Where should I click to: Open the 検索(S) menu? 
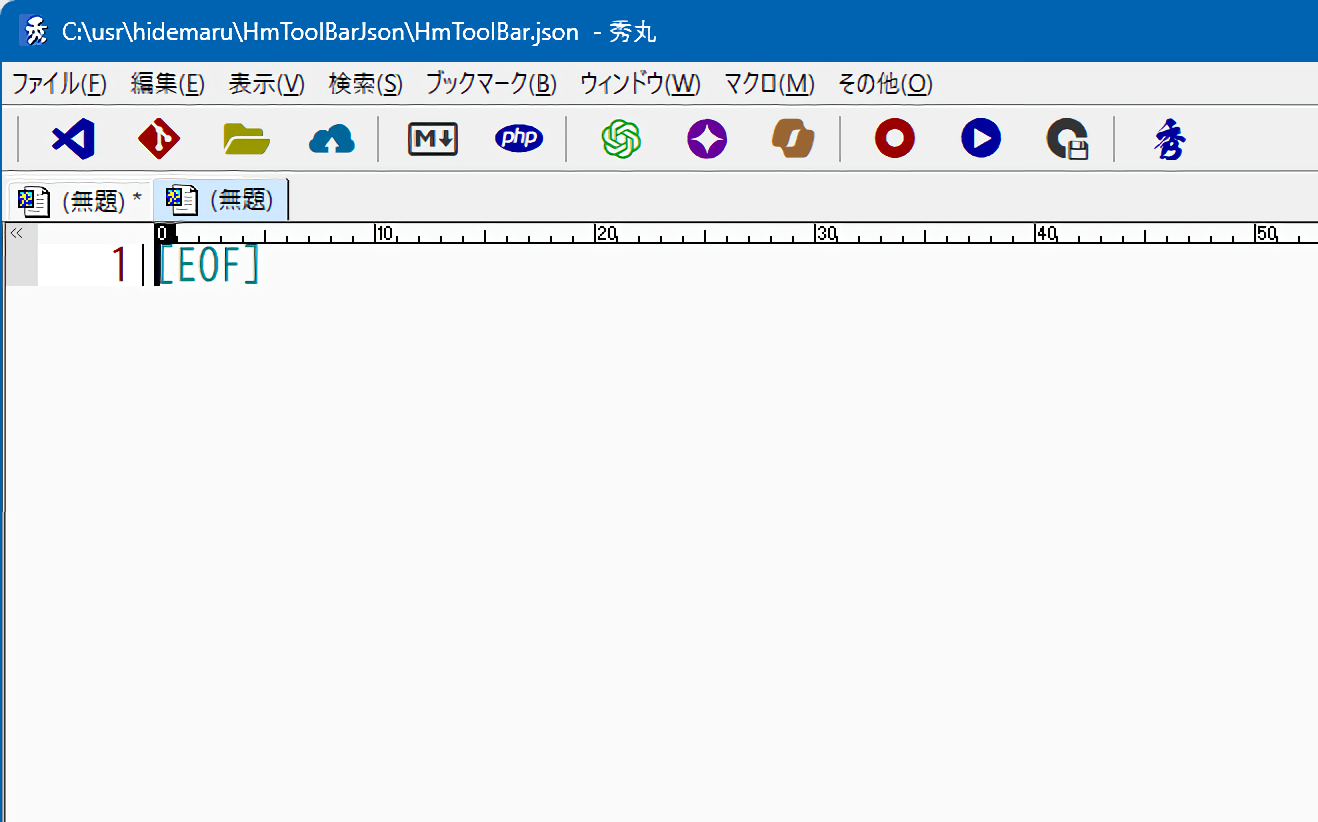365,84
